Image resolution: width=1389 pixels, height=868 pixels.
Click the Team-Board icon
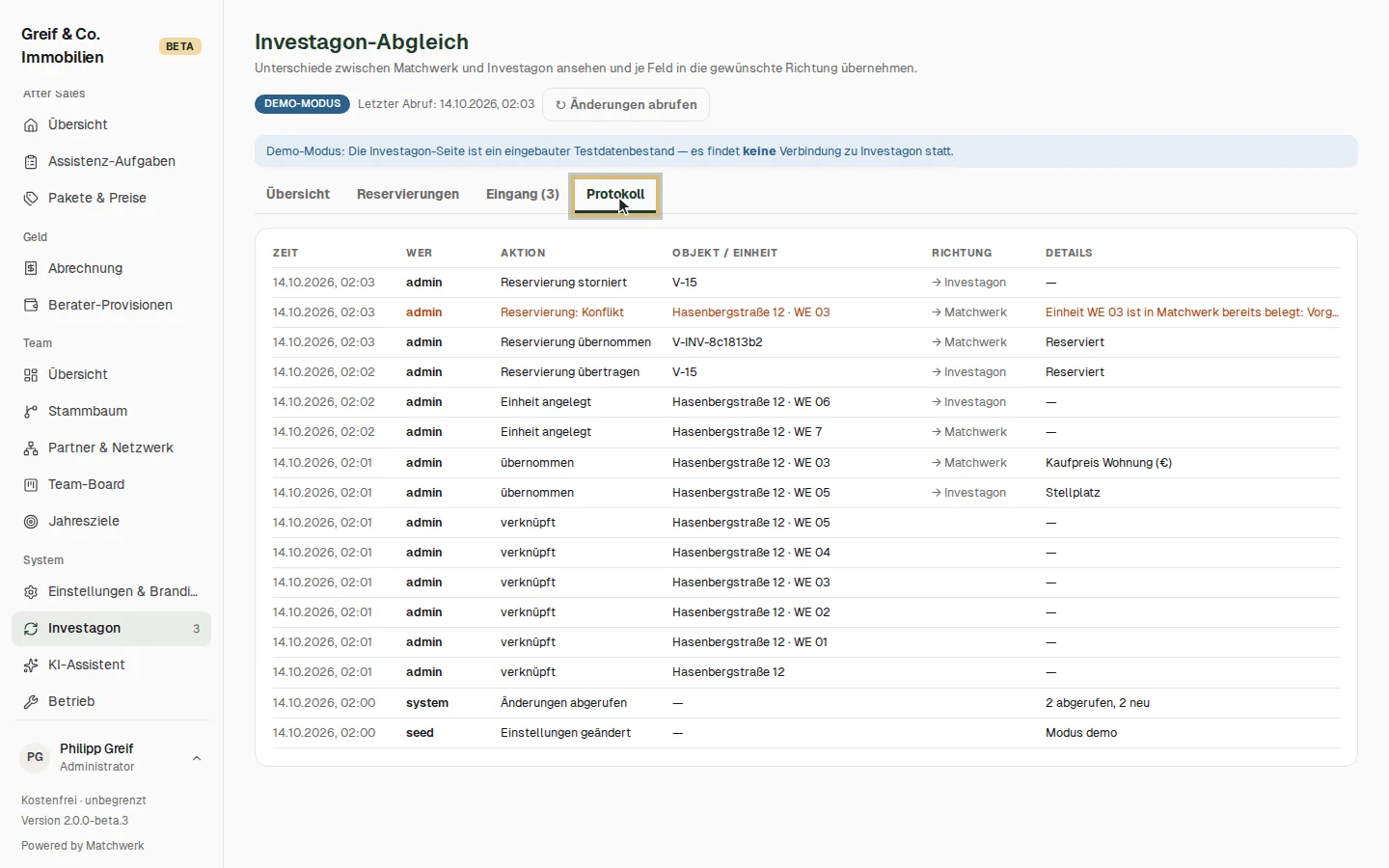point(31,485)
